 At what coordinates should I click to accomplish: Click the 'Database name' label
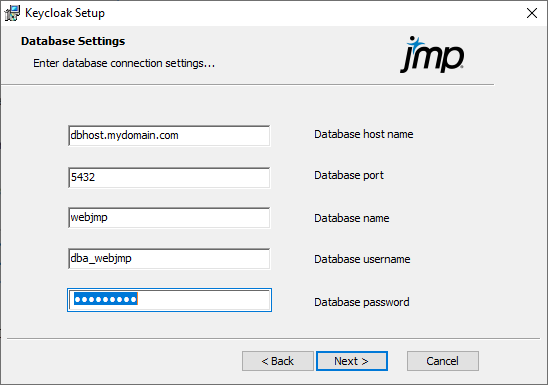coord(352,218)
